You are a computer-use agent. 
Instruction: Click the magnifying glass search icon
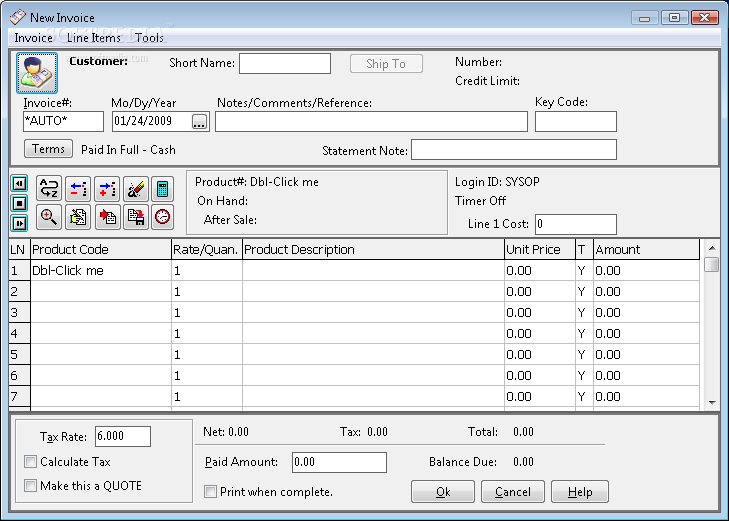(49, 217)
